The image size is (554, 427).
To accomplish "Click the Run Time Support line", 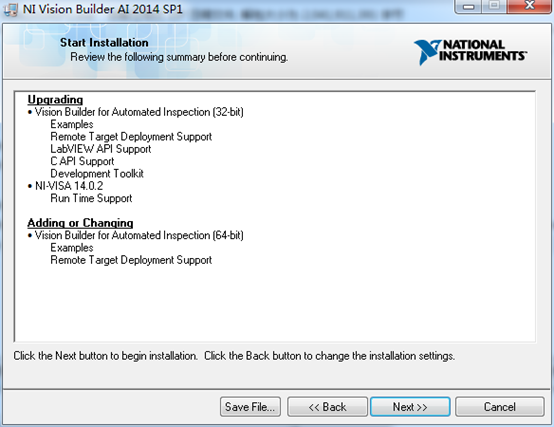I will point(91,198).
